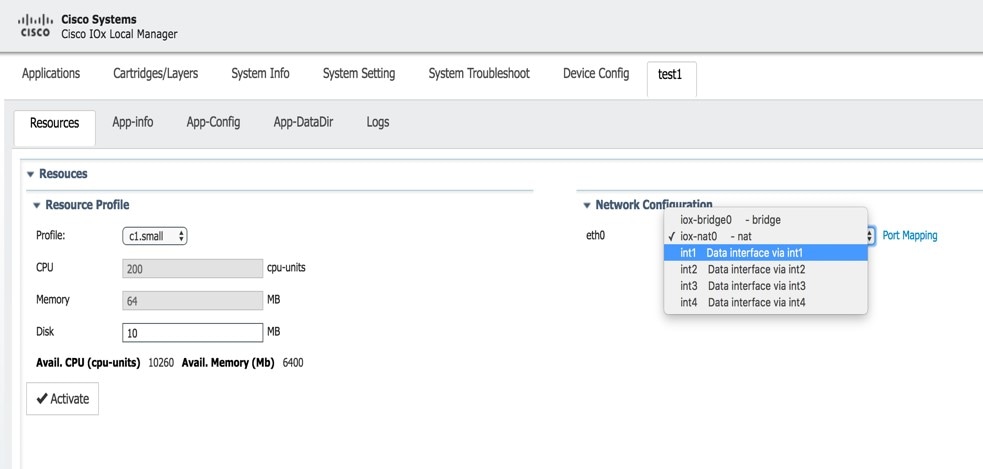Select int3 Data interface option
This screenshot has height=469, width=983.
[765, 286]
